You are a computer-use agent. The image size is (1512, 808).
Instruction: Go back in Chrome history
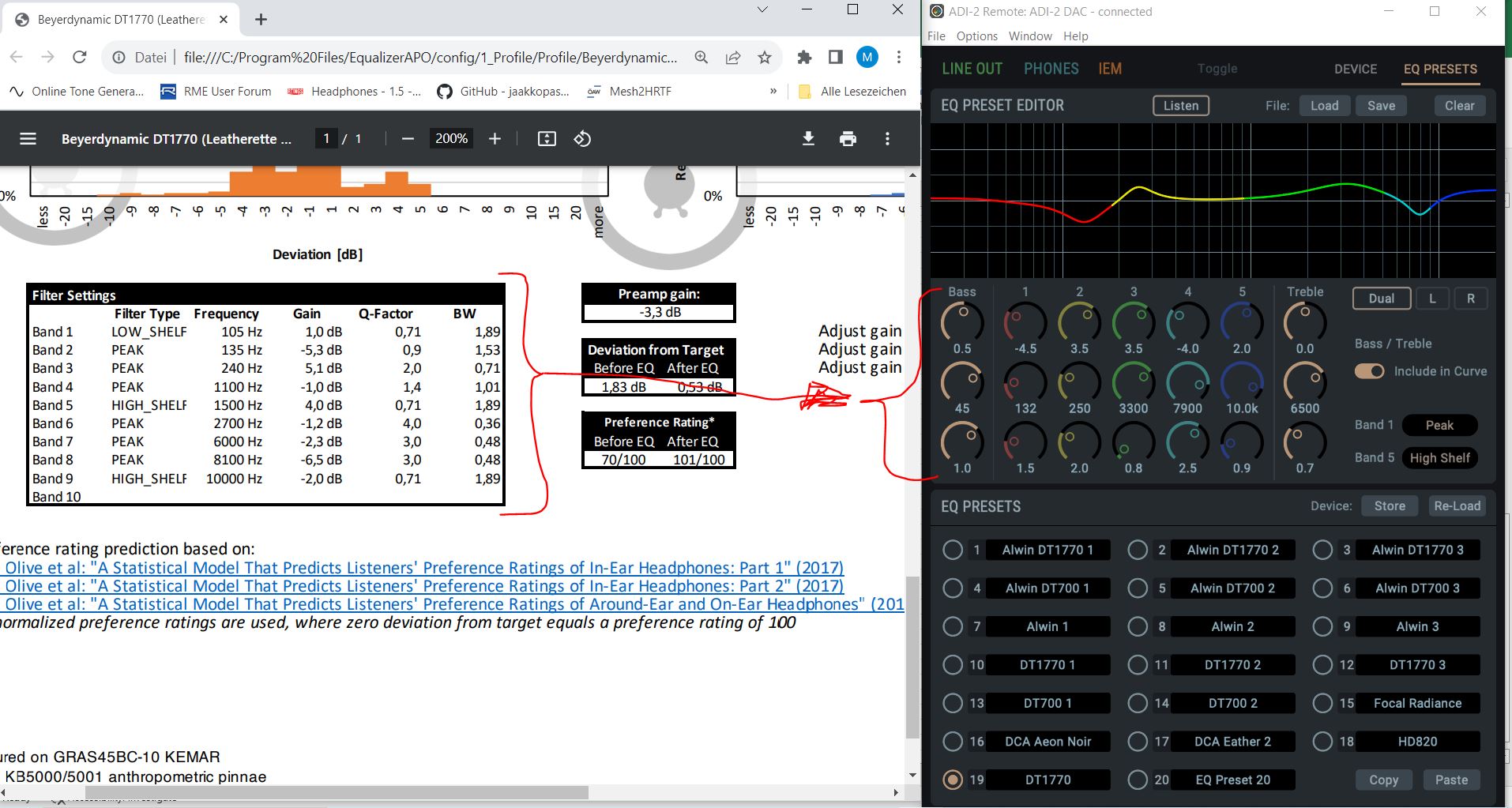click(x=17, y=57)
